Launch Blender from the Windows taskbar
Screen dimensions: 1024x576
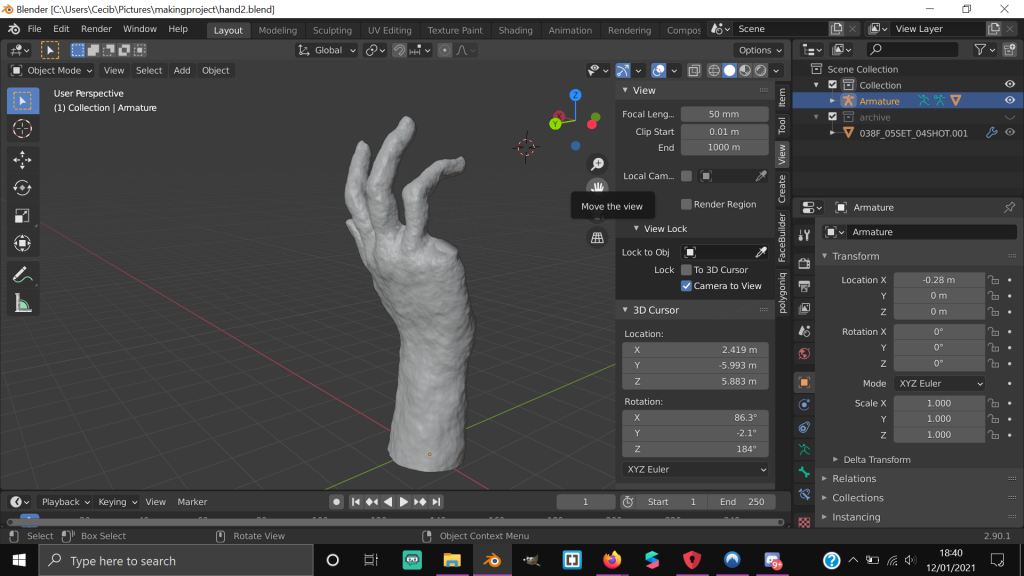pyautogui.click(x=491, y=560)
